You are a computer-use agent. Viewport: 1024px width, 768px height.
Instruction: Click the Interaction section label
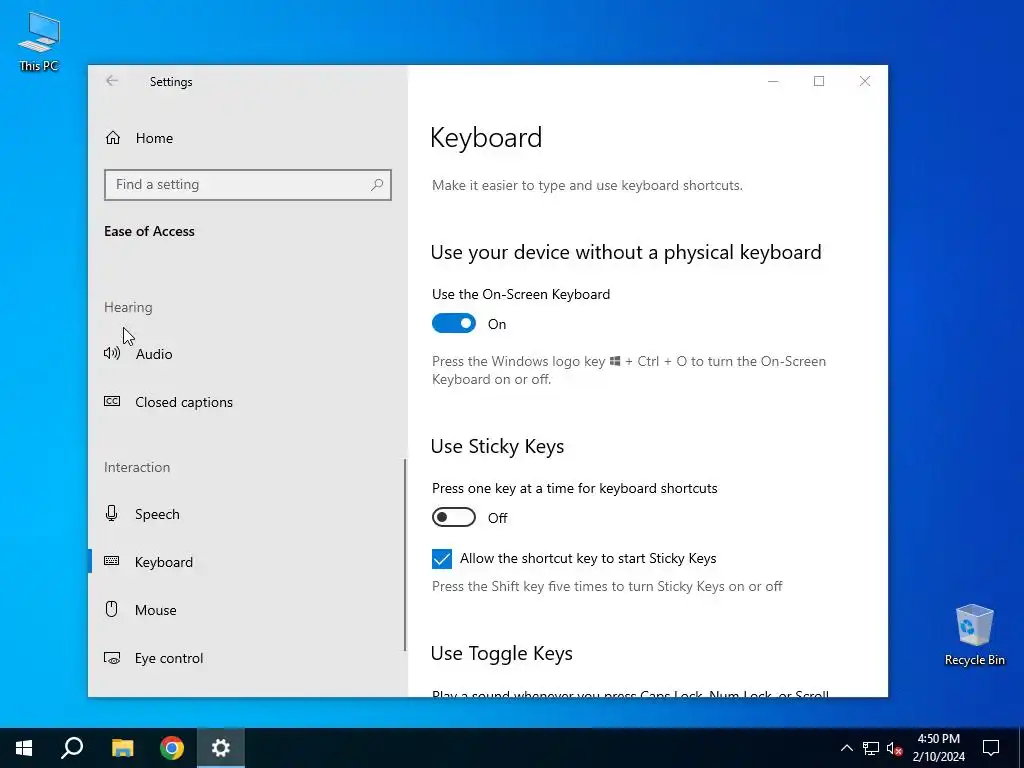(x=136, y=467)
